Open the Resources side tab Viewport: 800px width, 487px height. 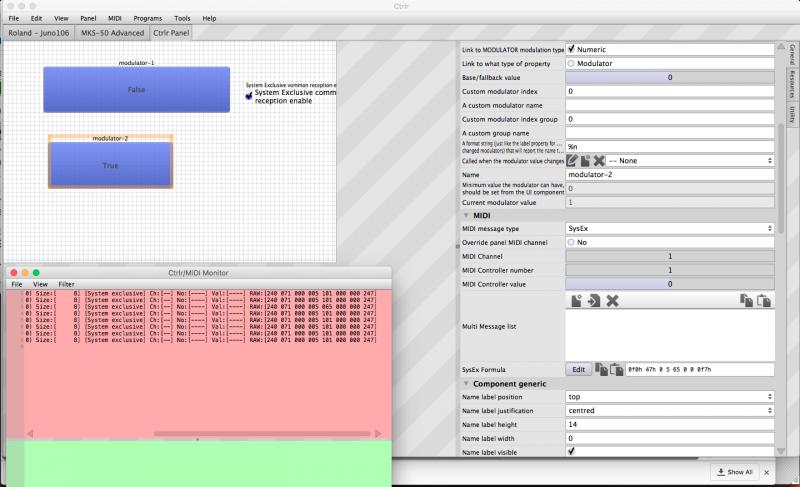tap(792, 84)
